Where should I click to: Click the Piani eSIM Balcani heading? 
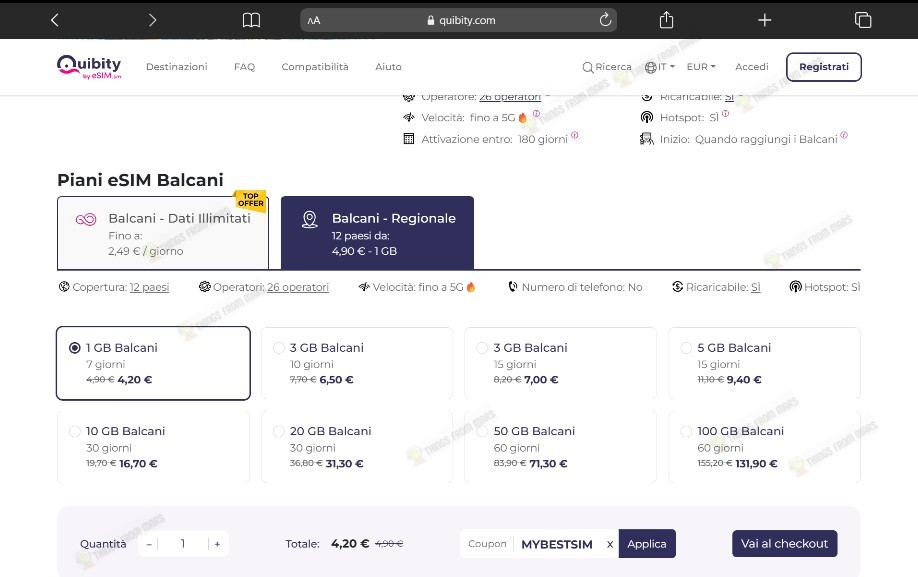pos(141,180)
